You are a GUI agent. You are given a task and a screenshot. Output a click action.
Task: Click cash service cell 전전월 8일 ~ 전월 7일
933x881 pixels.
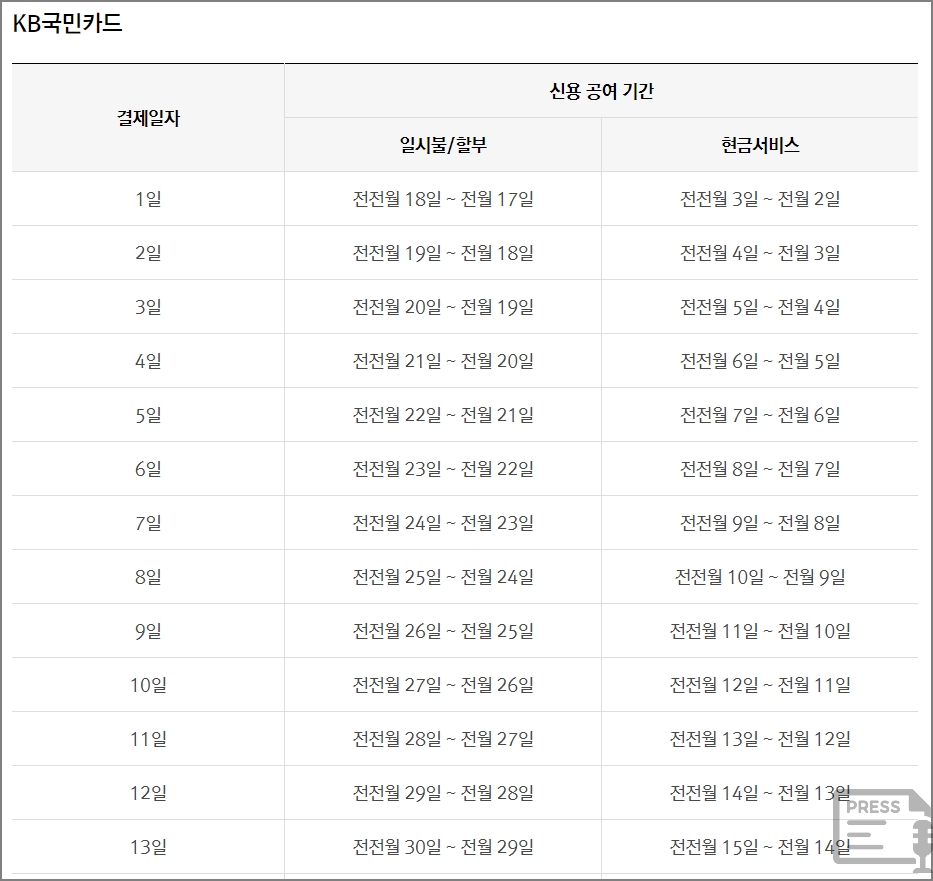click(x=760, y=469)
